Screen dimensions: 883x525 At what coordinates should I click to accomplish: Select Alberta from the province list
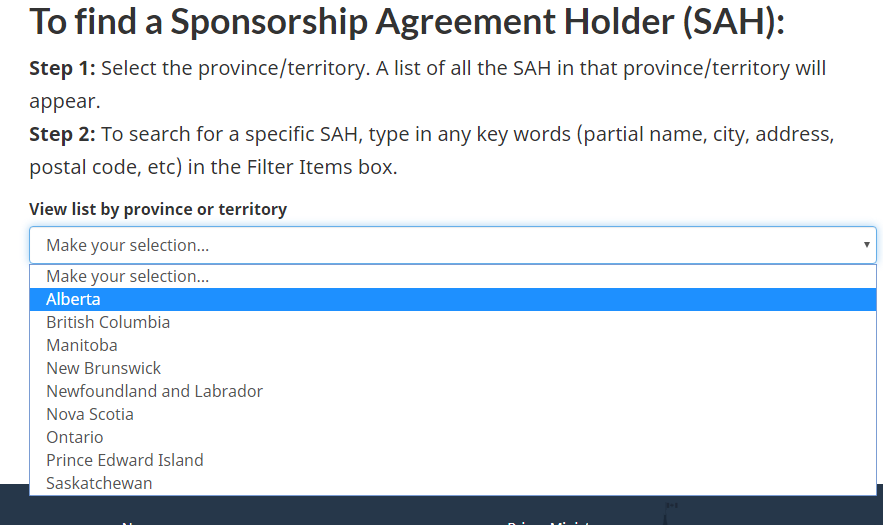(x=74, y=299)
